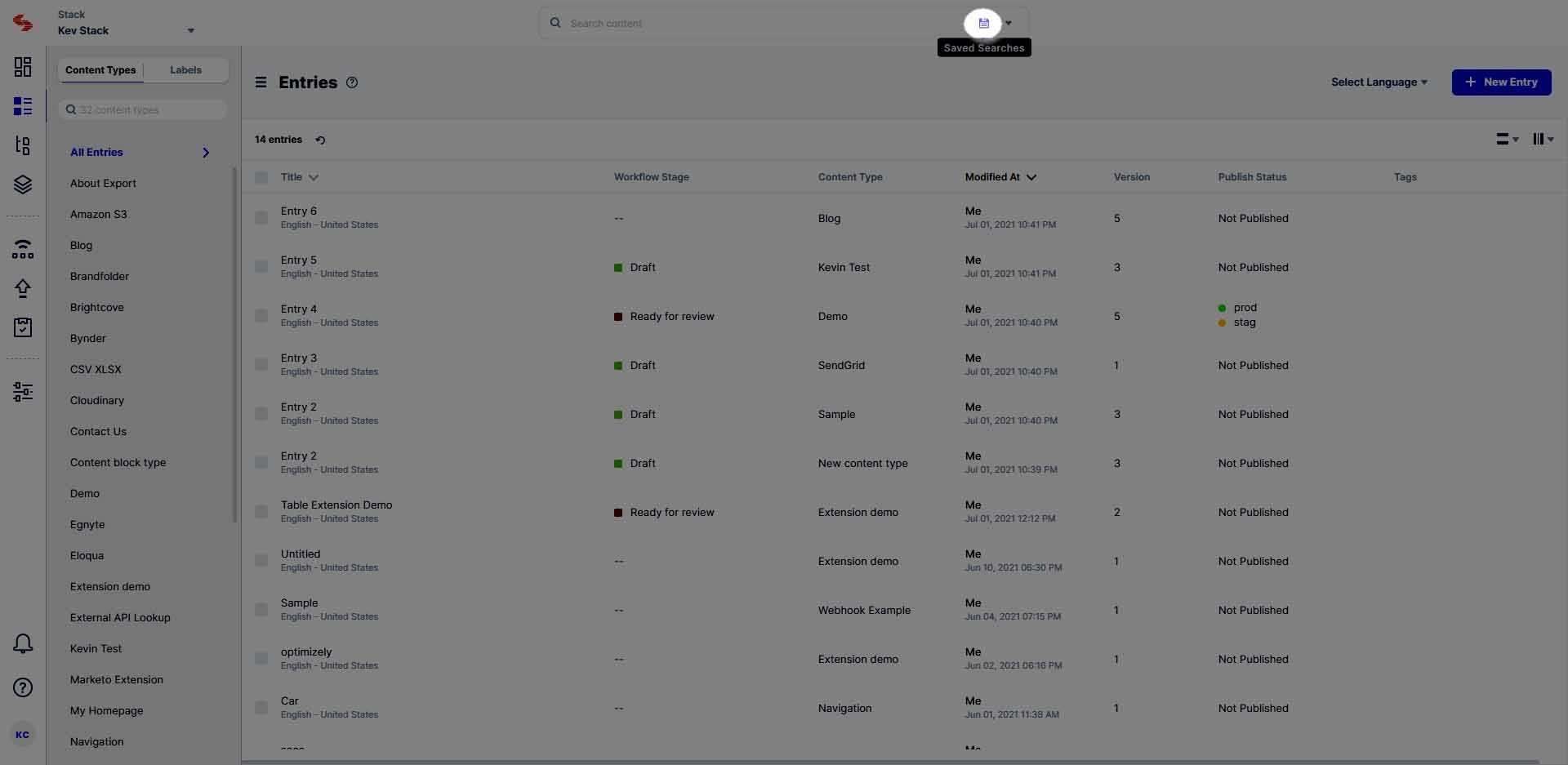Open the Help question mark icon in sidebar
The image size is (1568, 765).
tap(23, 687)
